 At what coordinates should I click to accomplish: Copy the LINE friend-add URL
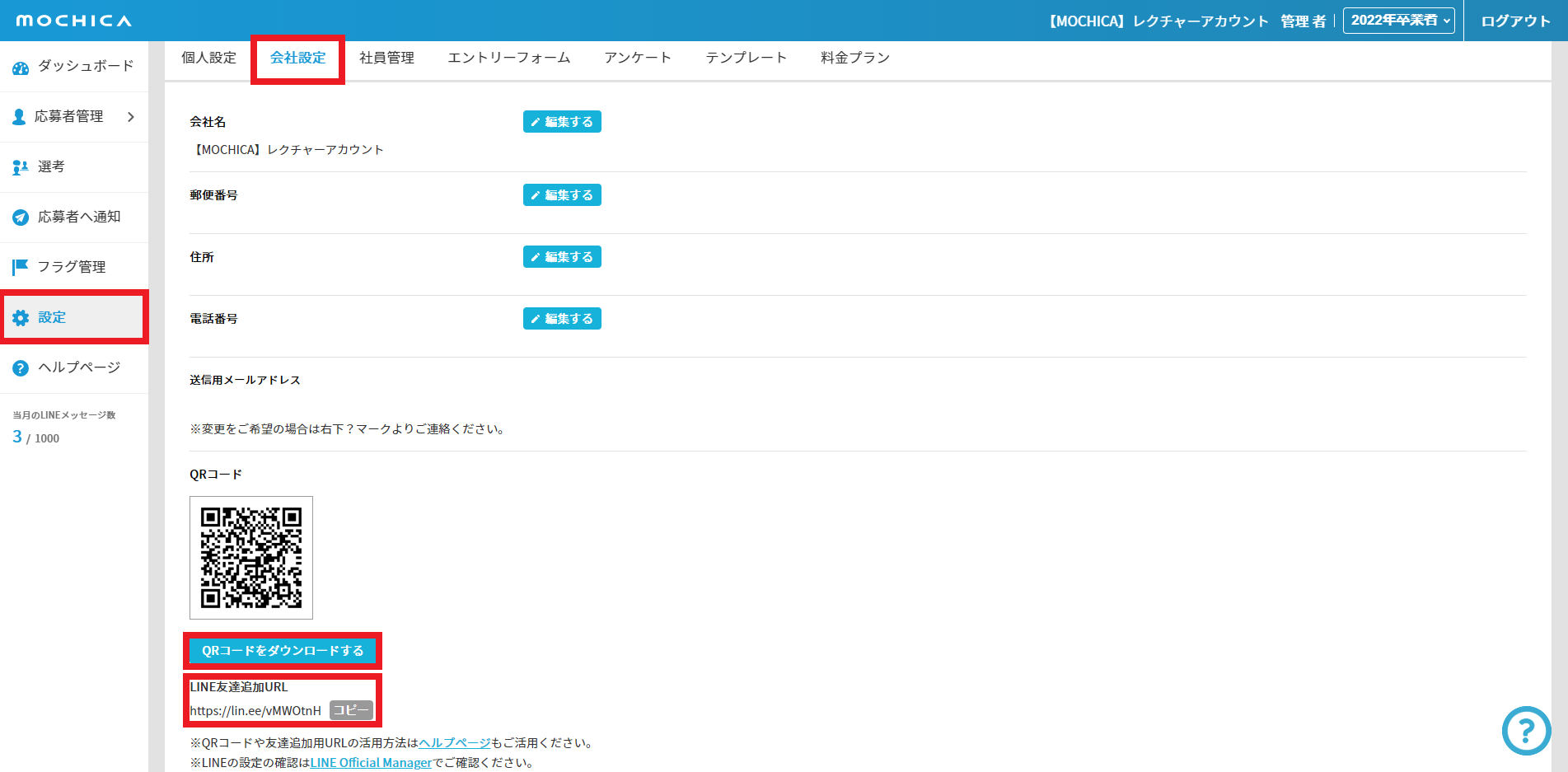[351, 710]
